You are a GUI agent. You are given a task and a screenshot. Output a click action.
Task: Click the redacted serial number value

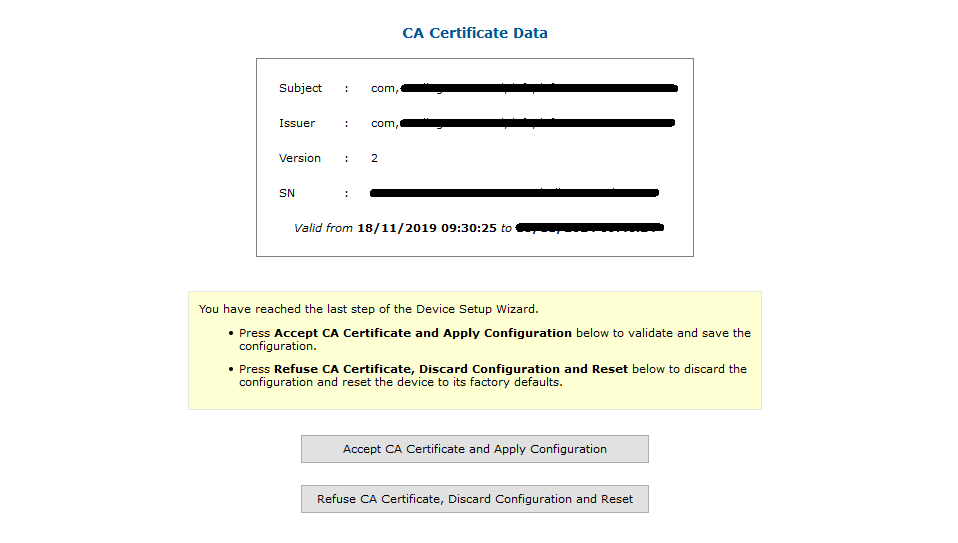click(x=514, y=193)
